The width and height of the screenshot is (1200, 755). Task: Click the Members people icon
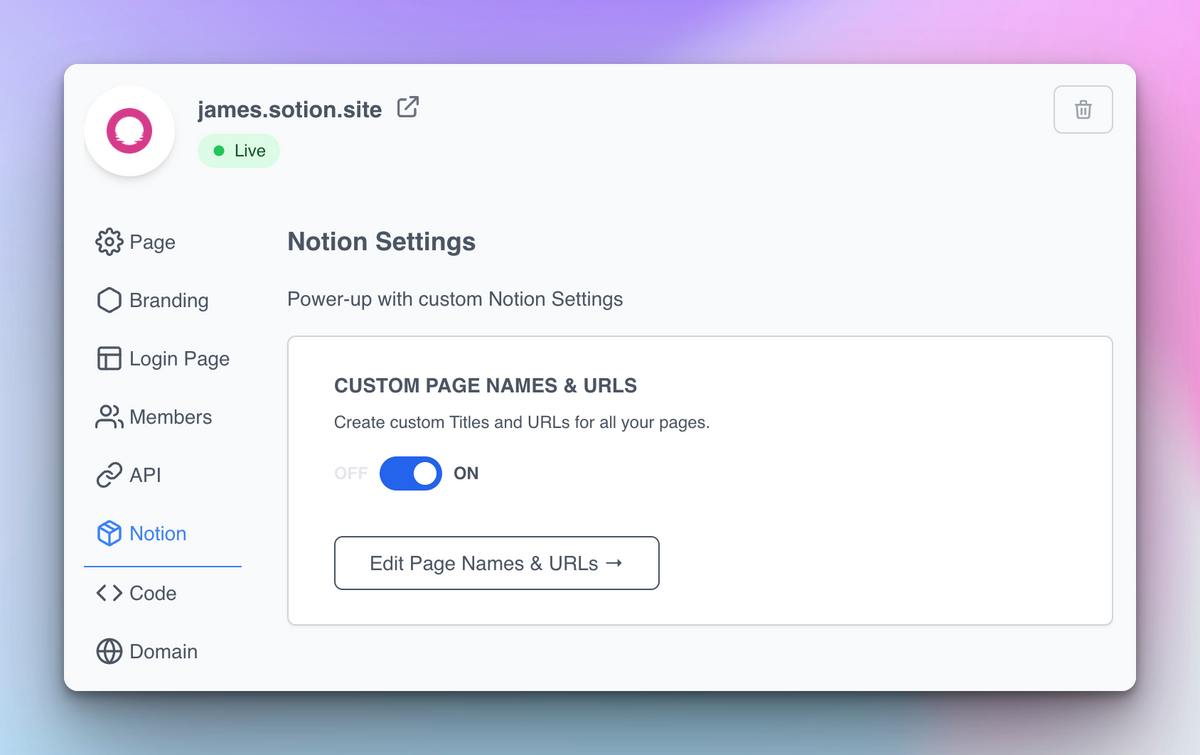coord(109,417)
